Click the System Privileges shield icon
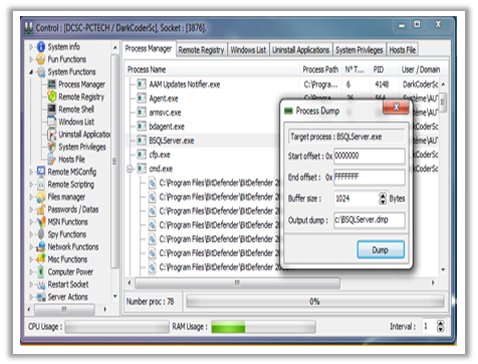Screen dimensions: 478x364 tap(52, 147)
